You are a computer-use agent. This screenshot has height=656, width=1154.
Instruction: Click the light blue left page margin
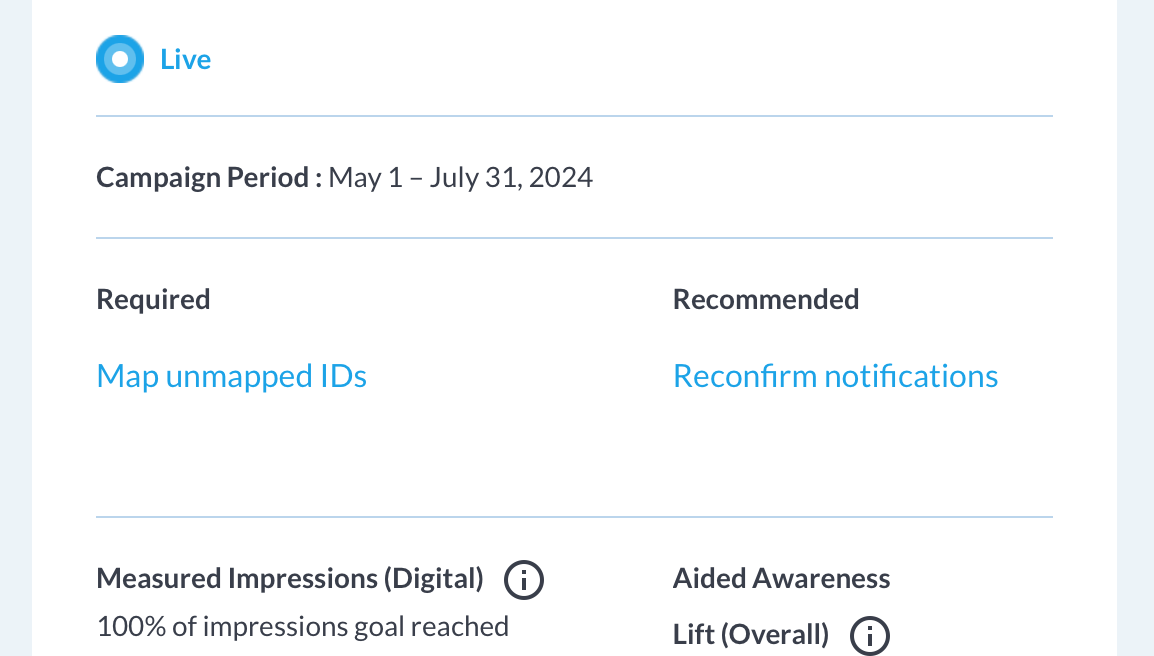(15, 328)
